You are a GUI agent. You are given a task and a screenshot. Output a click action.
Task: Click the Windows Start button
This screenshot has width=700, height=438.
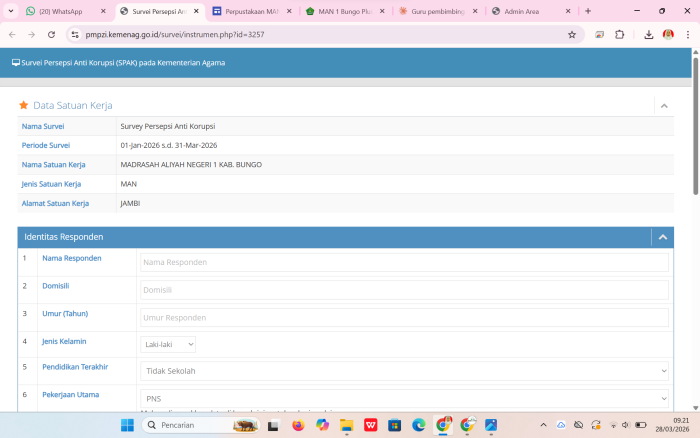pos(127,425)
